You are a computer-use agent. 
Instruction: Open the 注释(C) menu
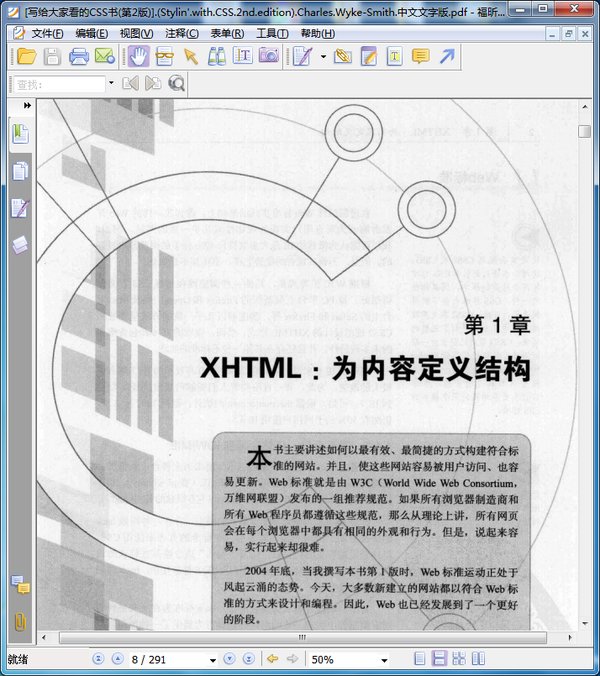point(181,33)
